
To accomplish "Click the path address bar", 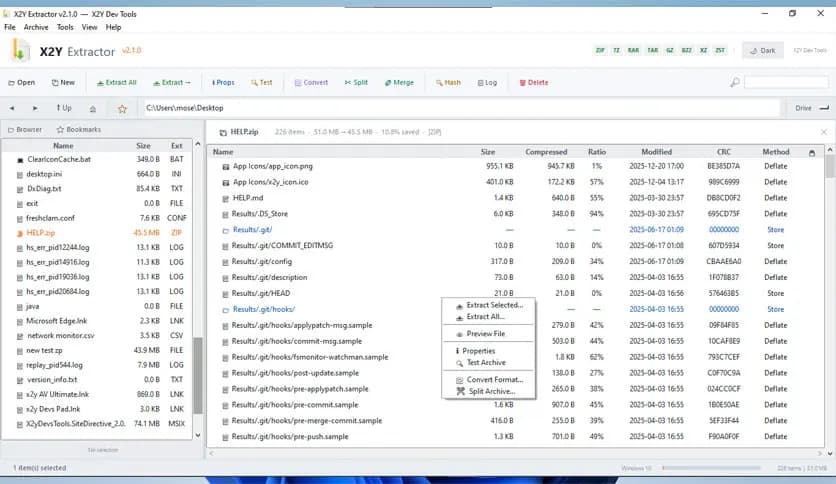I will point(460,108).
